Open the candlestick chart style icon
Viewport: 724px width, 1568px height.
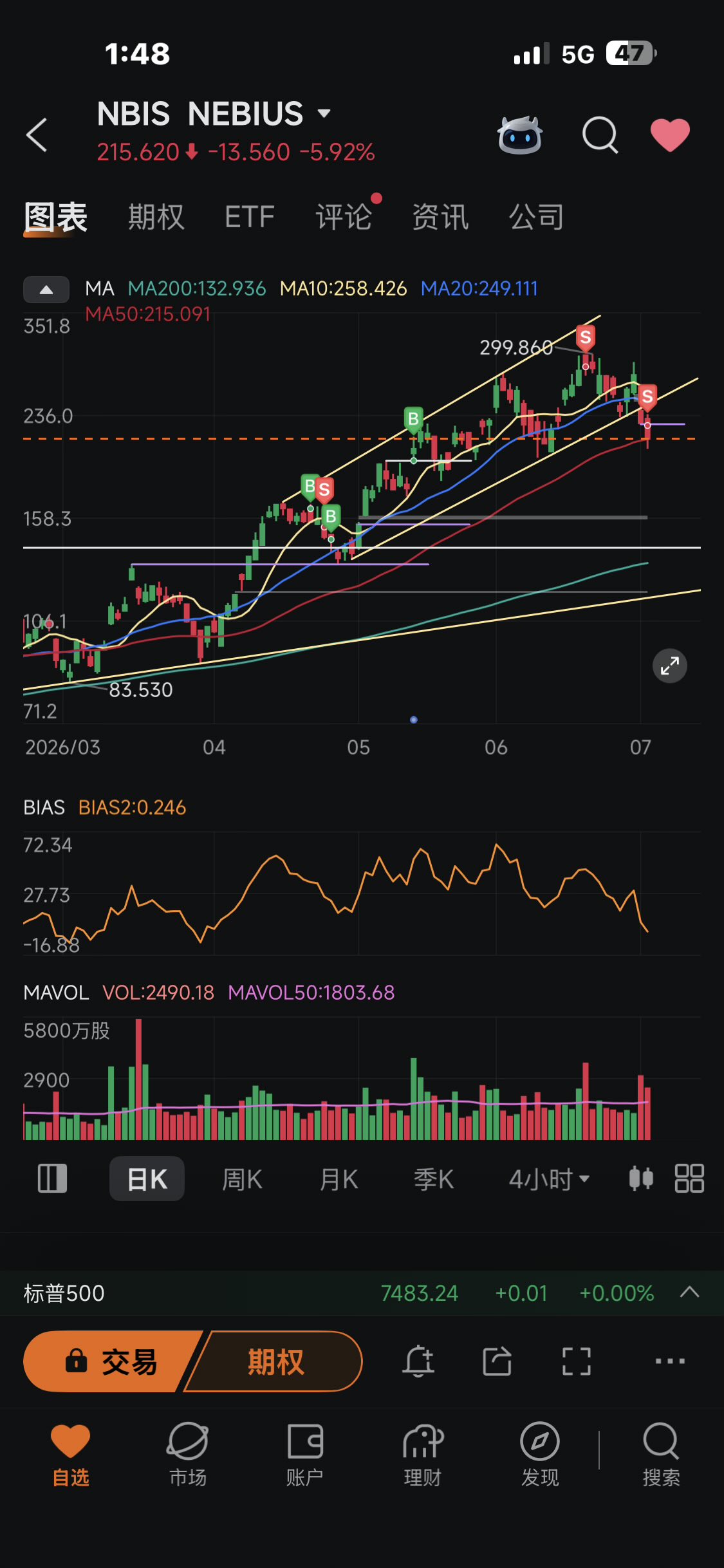pyautogui.click(x=641, y=1179)
